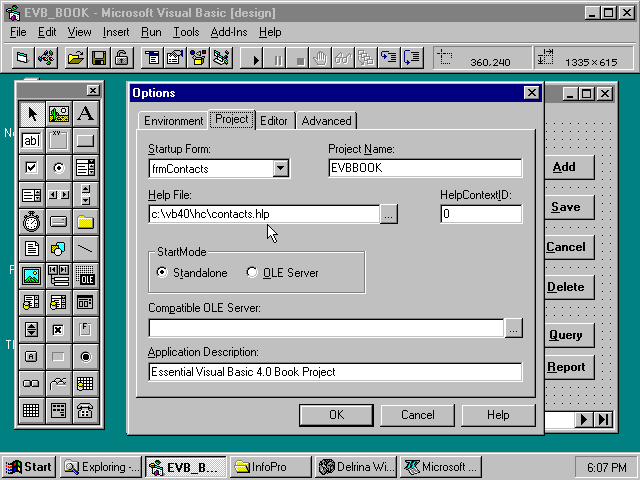Browse for Help File with ellipsis button
This screenshot has width=640, height=480.
389,213
